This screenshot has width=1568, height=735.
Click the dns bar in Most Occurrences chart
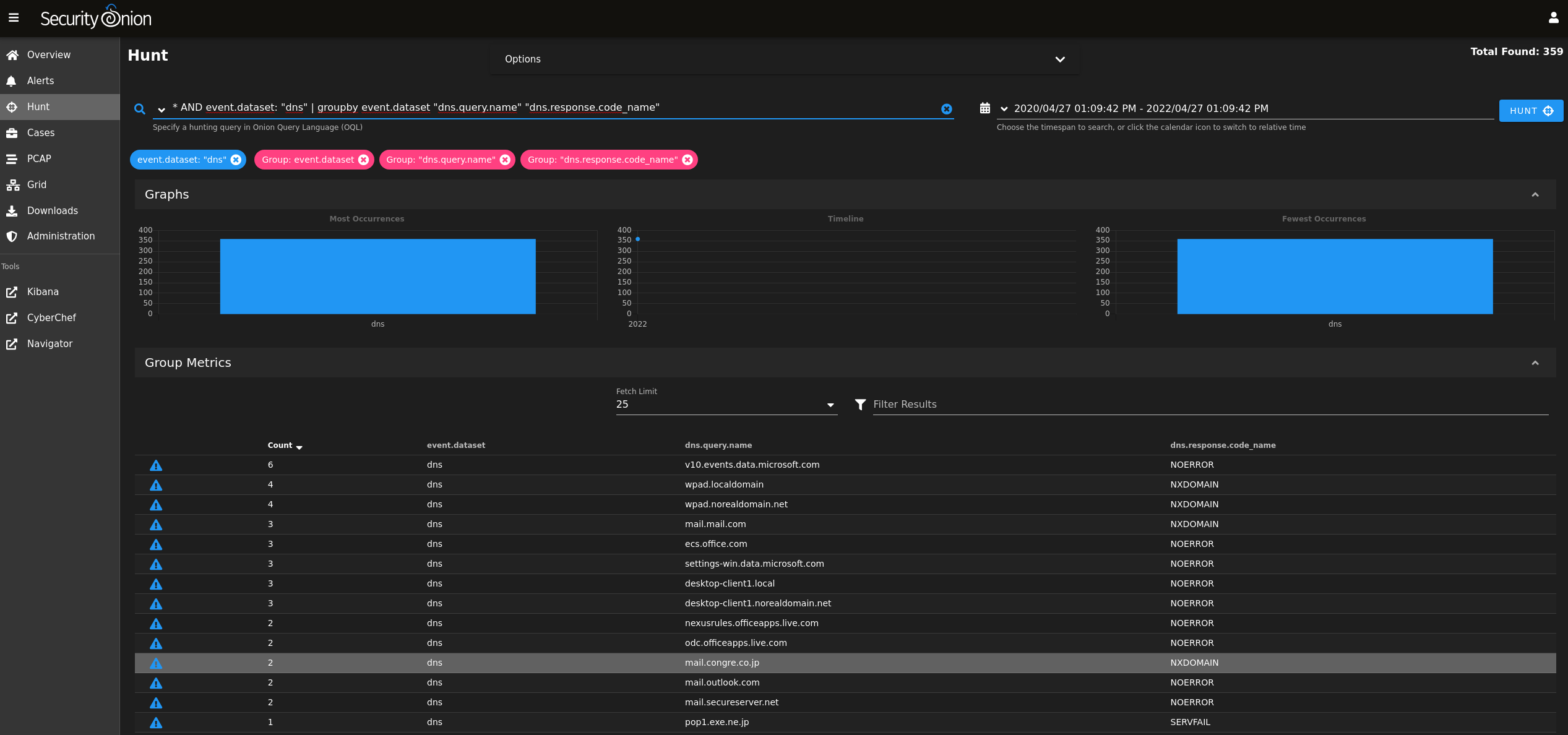point(377,276)
